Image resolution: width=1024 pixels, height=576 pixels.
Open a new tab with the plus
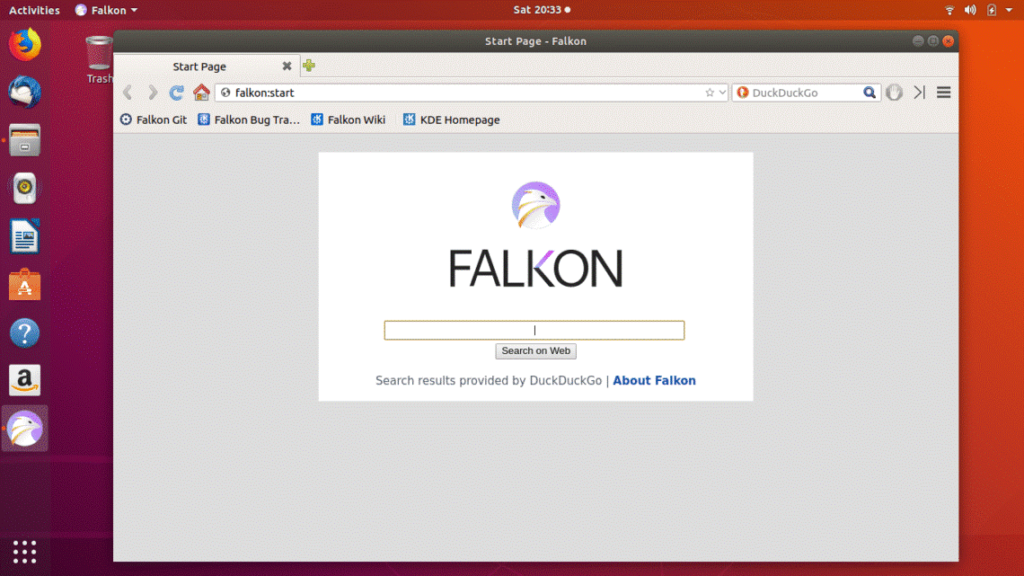pyautogui.click(x=309, y=65)
